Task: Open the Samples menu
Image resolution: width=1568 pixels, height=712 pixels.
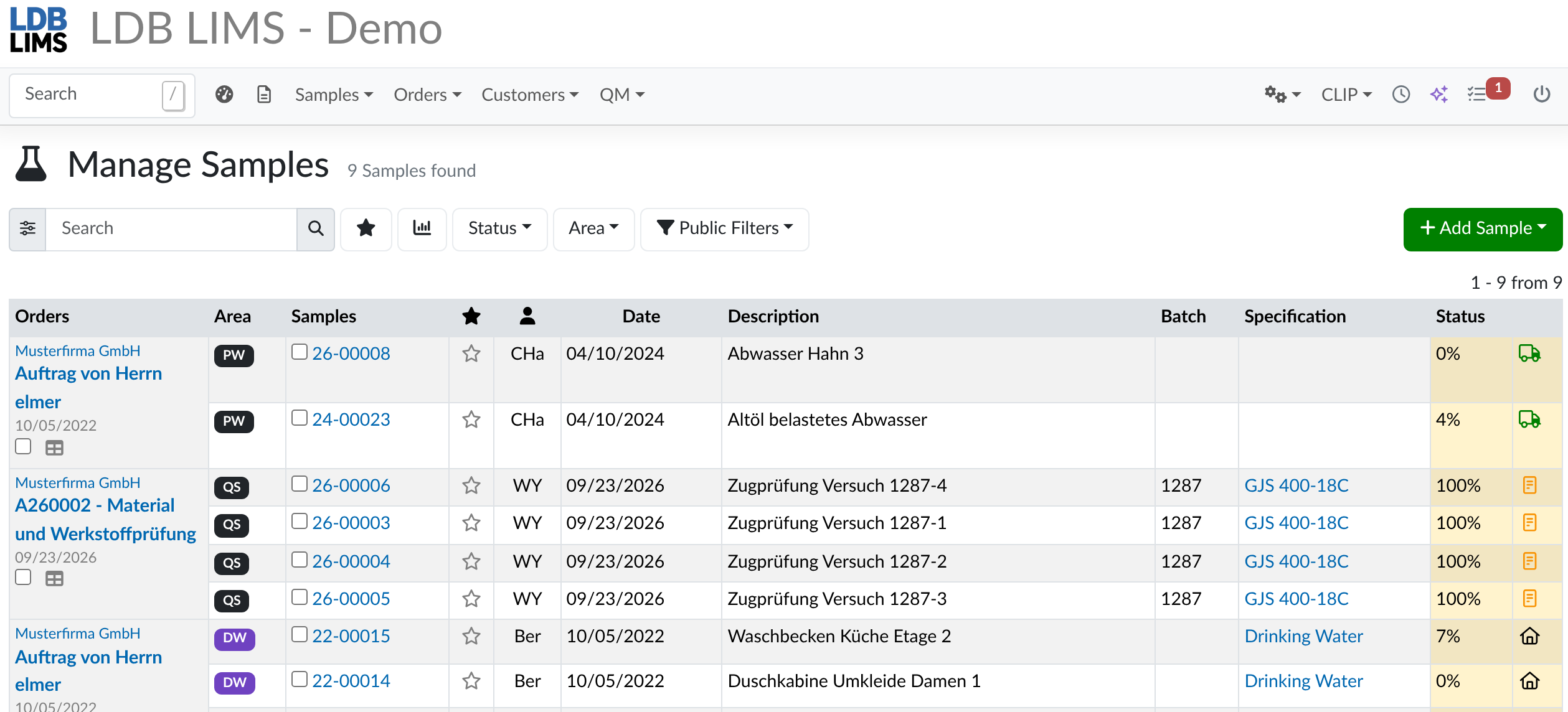Action: pyautogui.click(x=334, y=95)
